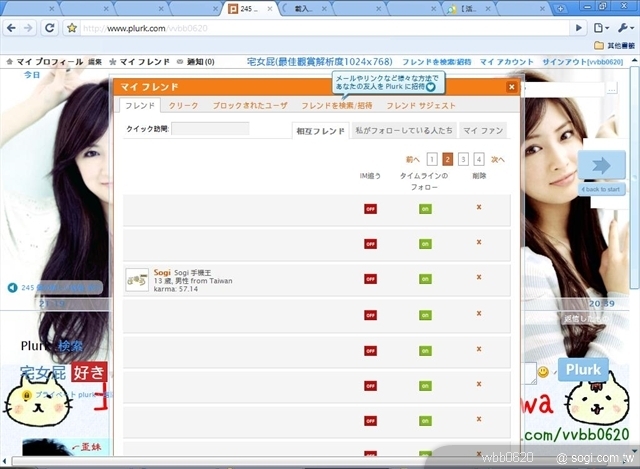Open マイ アカウント link

click(x=506, y=62)
